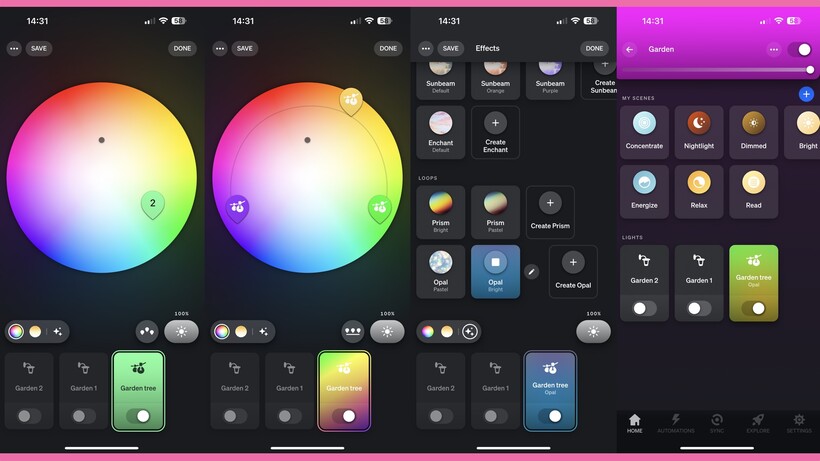Go back using the arrow next to Garden

point(630,49)
